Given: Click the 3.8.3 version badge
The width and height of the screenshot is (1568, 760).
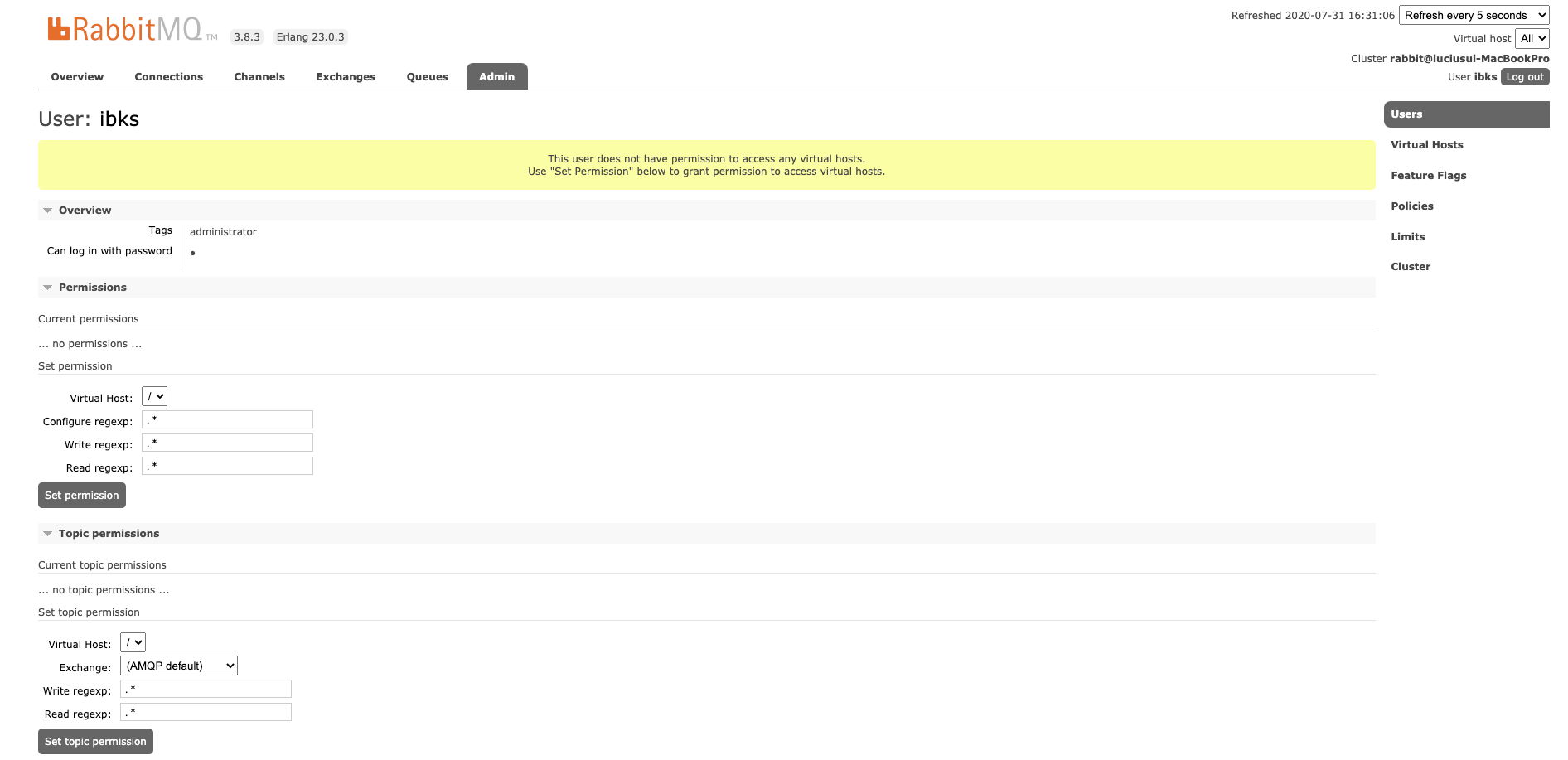Looking at the screenshot, I should [247, 37].
